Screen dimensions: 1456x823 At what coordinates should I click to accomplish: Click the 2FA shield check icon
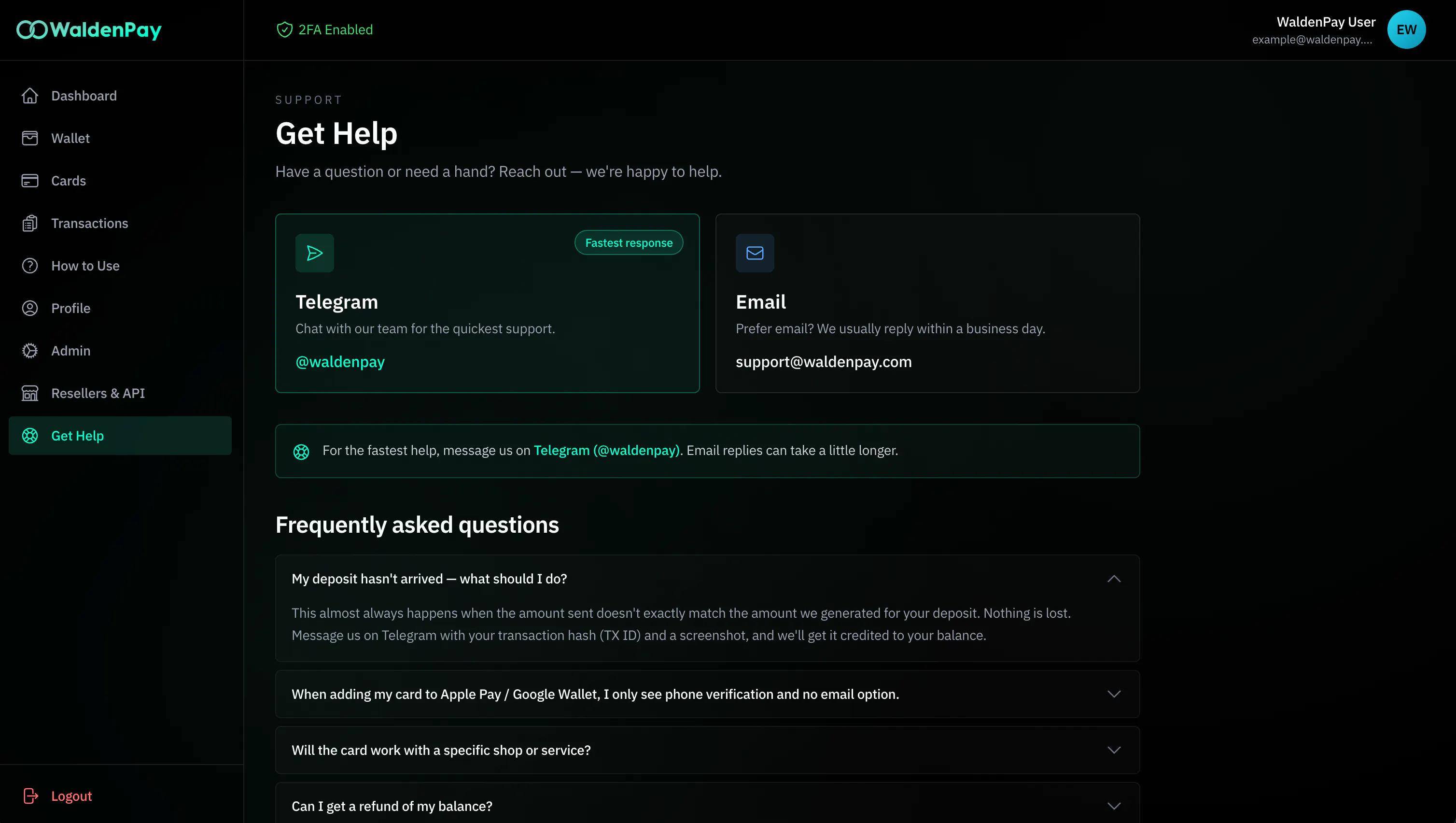pyautogui.click(x=284, y=29)
